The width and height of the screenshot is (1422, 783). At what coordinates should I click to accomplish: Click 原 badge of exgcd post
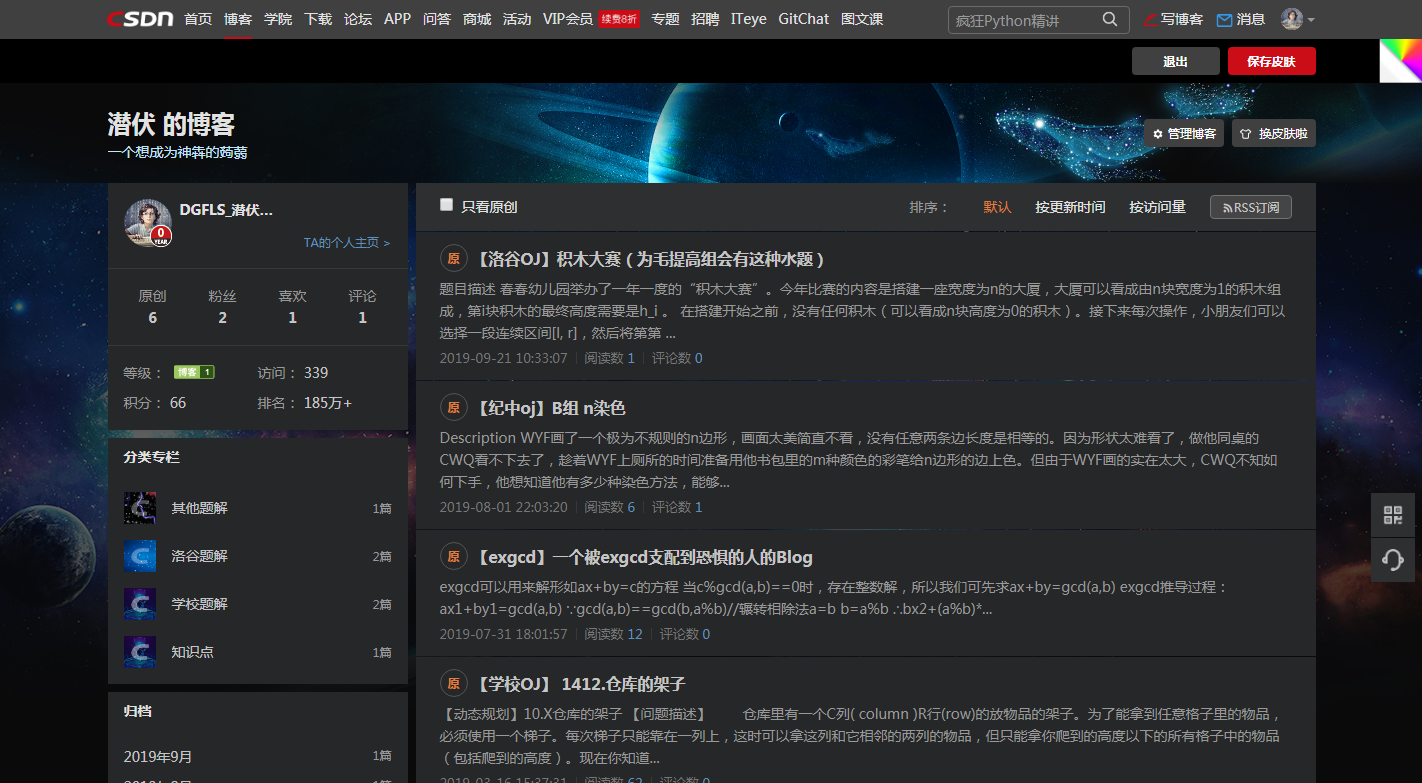click(453, 557)
